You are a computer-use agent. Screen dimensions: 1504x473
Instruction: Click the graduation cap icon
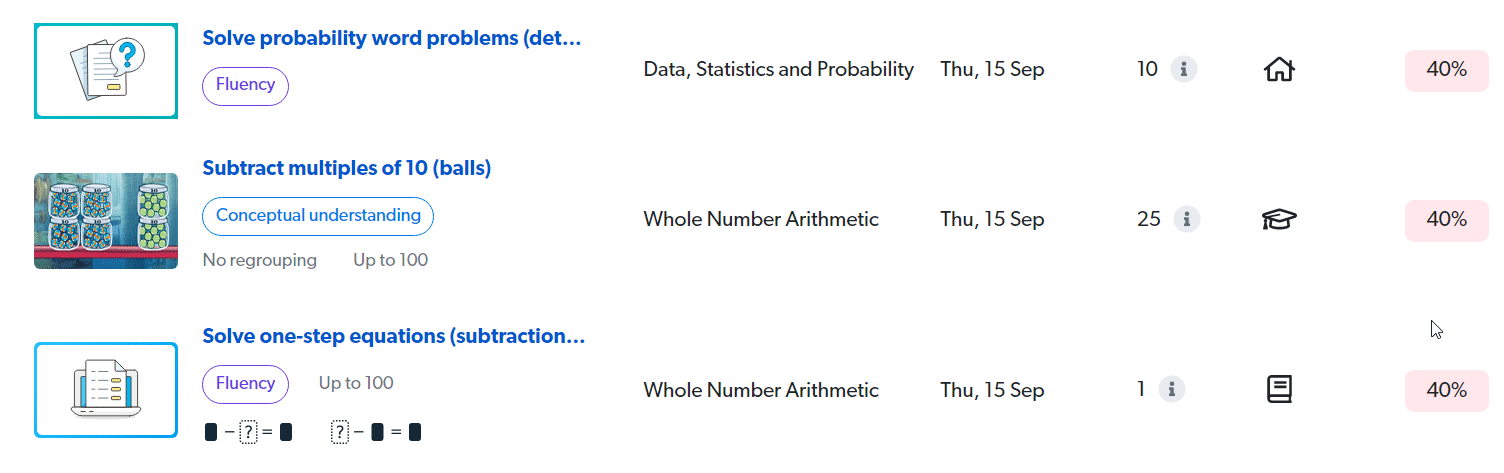(1279, 219)
